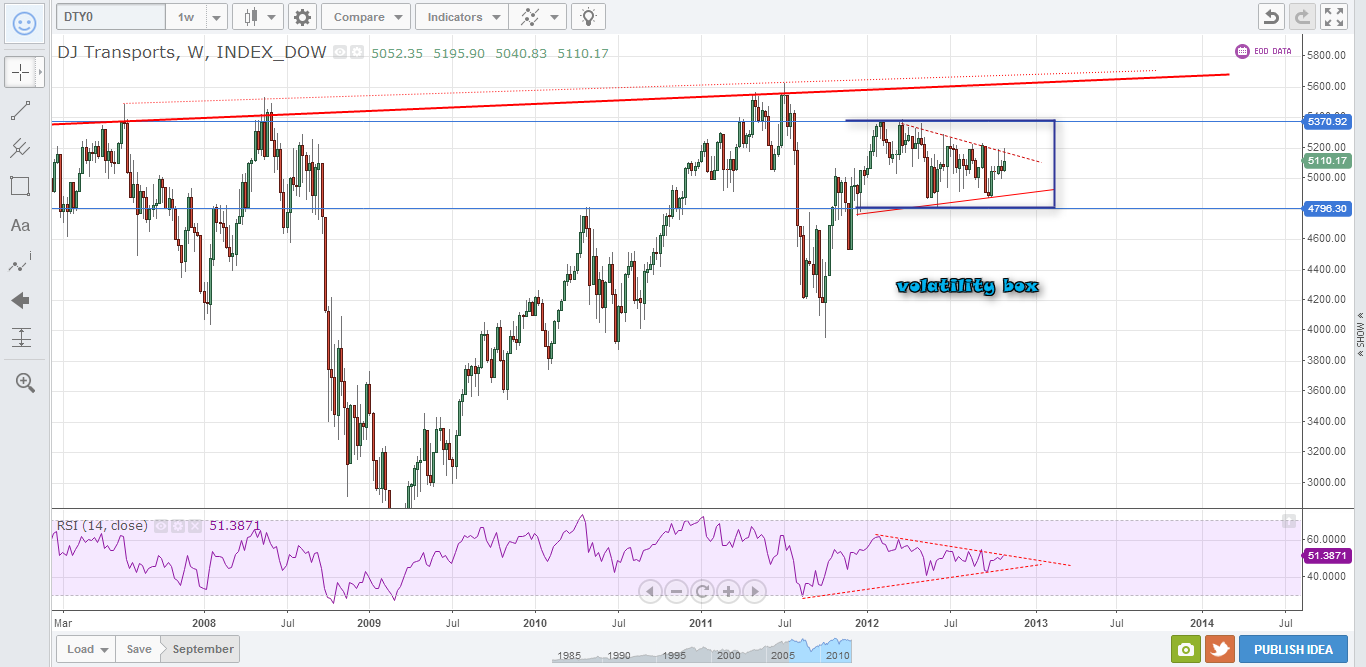
Task: Select the left arrow marker tool
Action: click(x=20, y=301)
